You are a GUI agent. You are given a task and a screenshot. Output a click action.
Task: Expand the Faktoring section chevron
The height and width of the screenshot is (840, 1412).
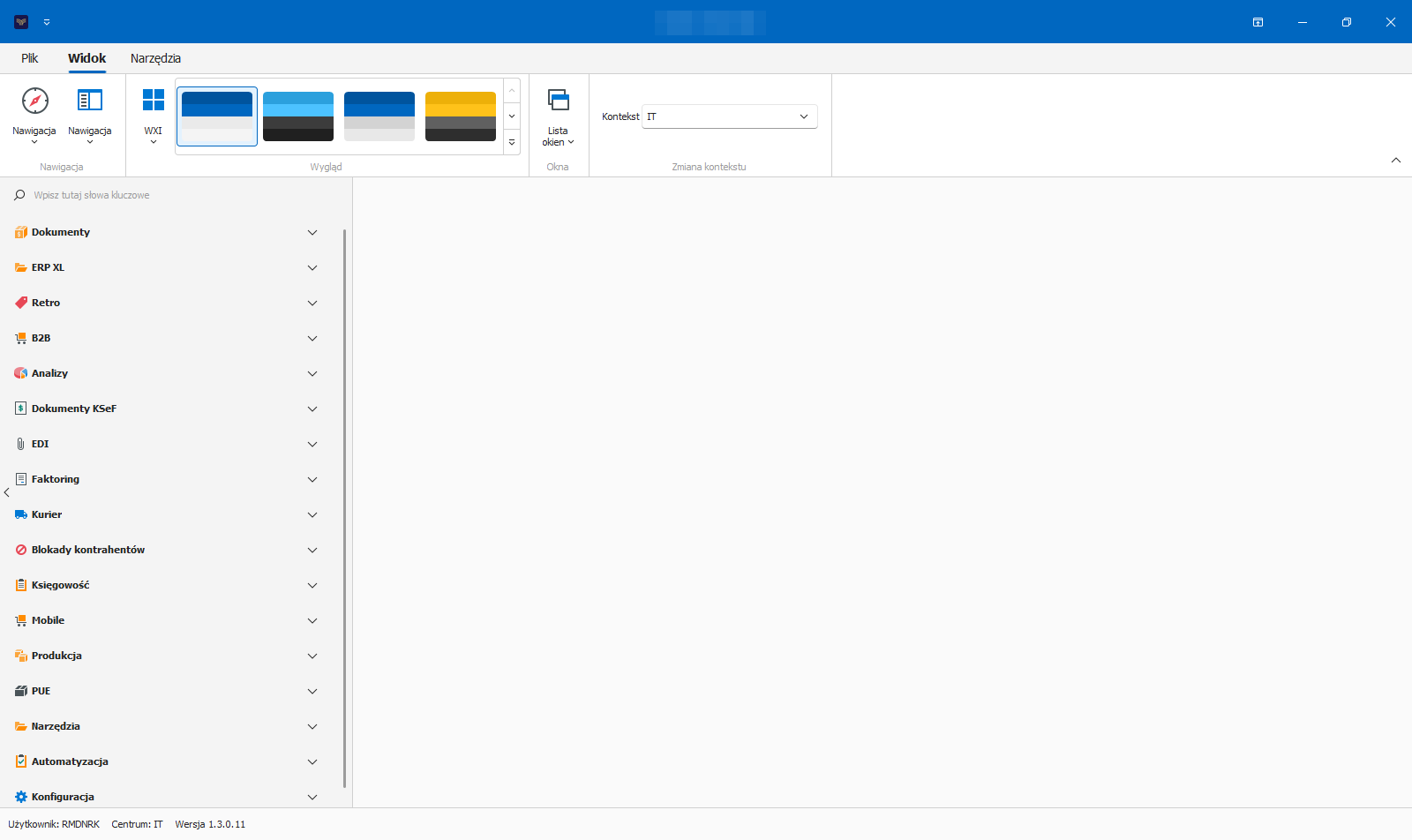pyautogui.click(x=312, y=479)
